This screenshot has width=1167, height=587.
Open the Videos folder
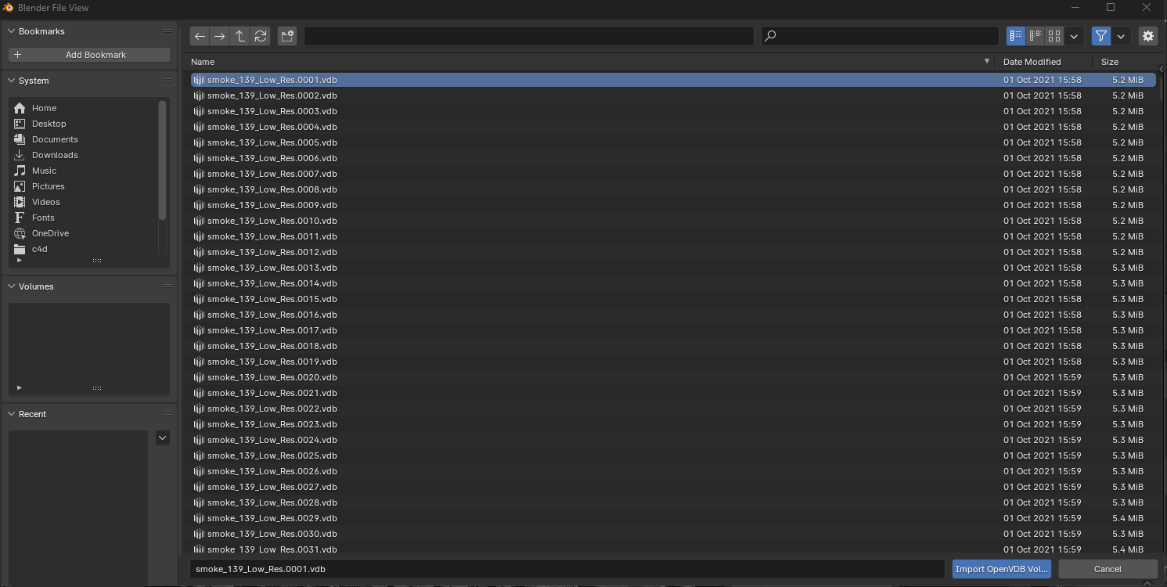(x=83, y=202)
